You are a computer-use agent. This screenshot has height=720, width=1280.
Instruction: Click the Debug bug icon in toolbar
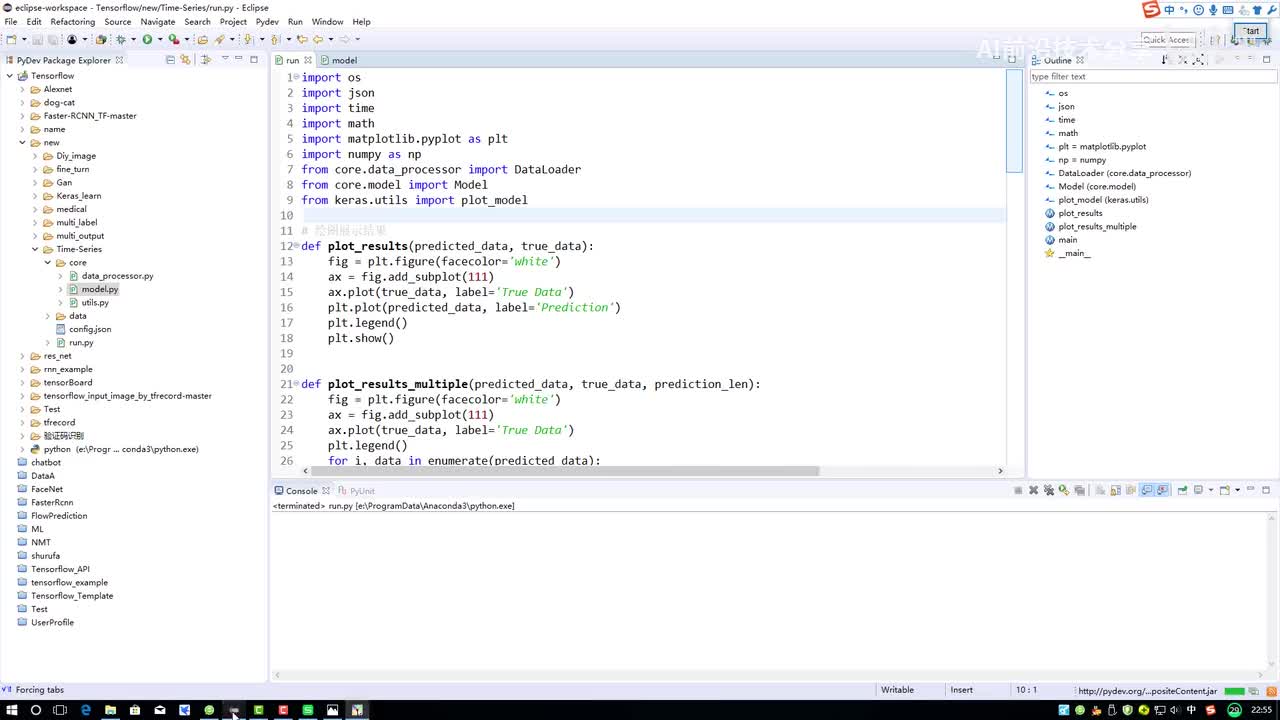tap(121, 39)
